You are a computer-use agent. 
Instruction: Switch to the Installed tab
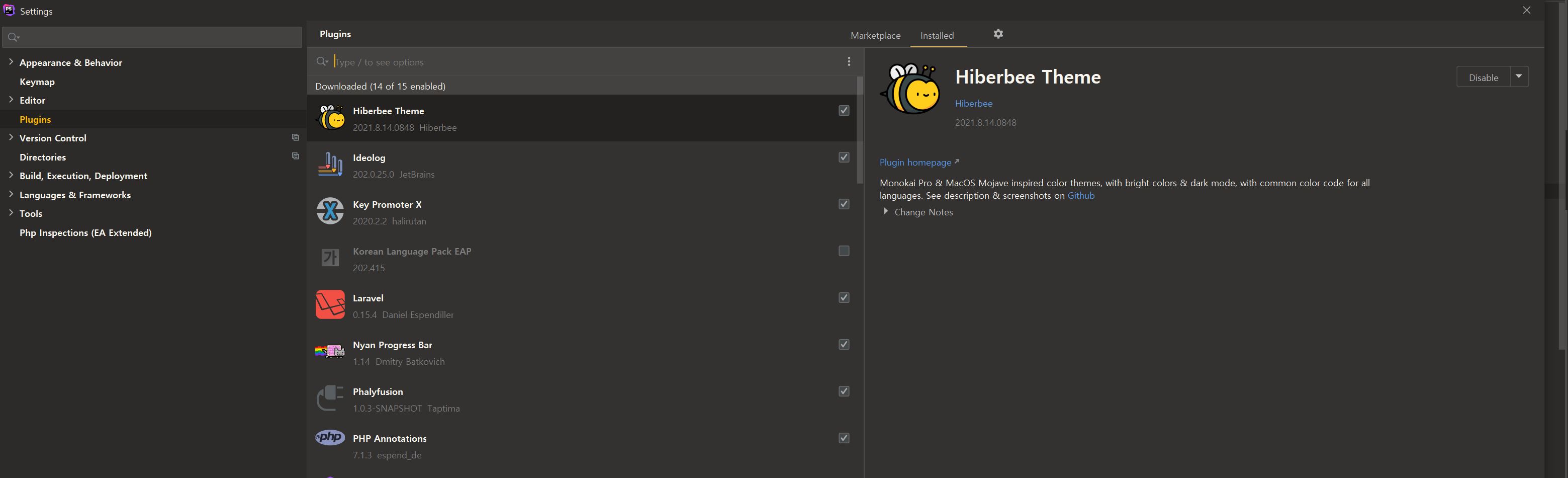[x=937, y=35]
